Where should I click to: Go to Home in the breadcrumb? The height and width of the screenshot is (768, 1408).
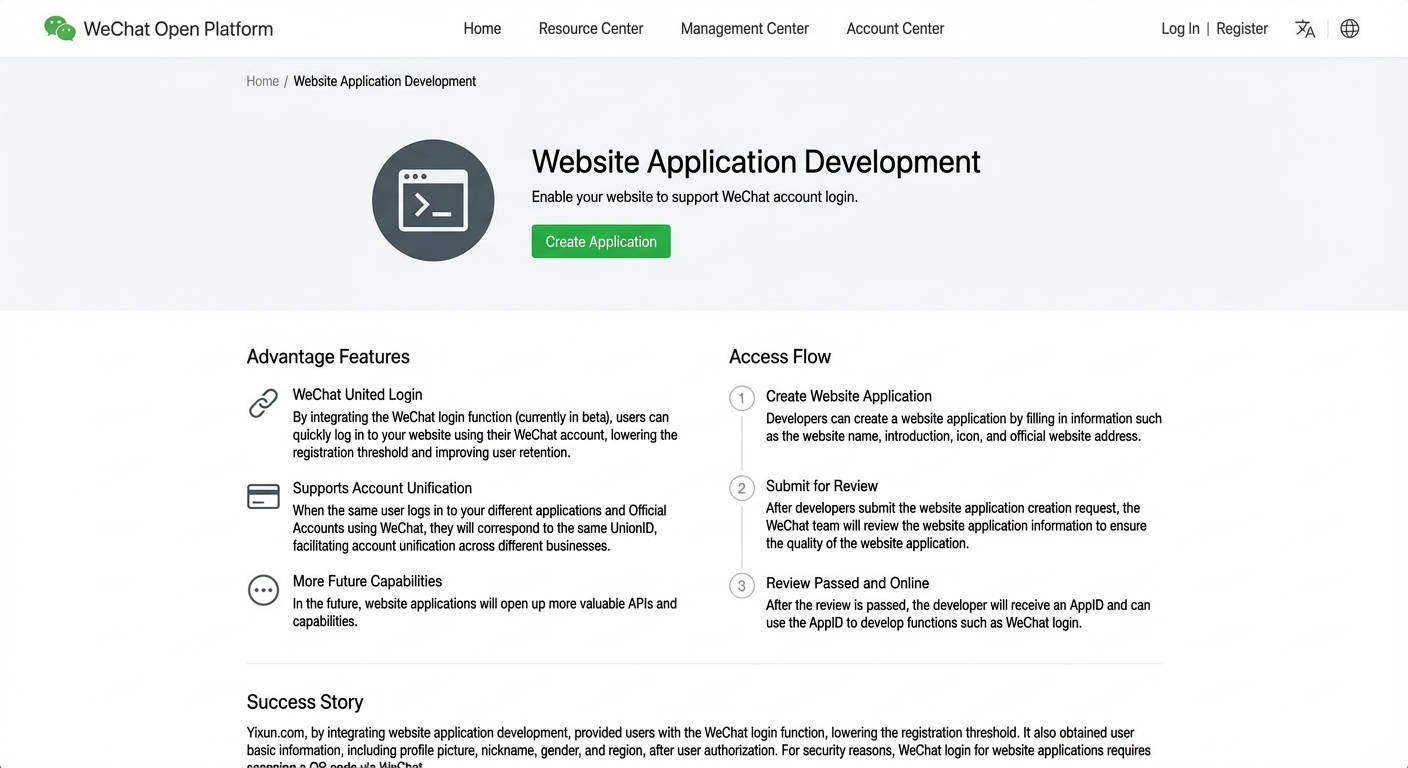pyautogui.click(x=263, y=81)
